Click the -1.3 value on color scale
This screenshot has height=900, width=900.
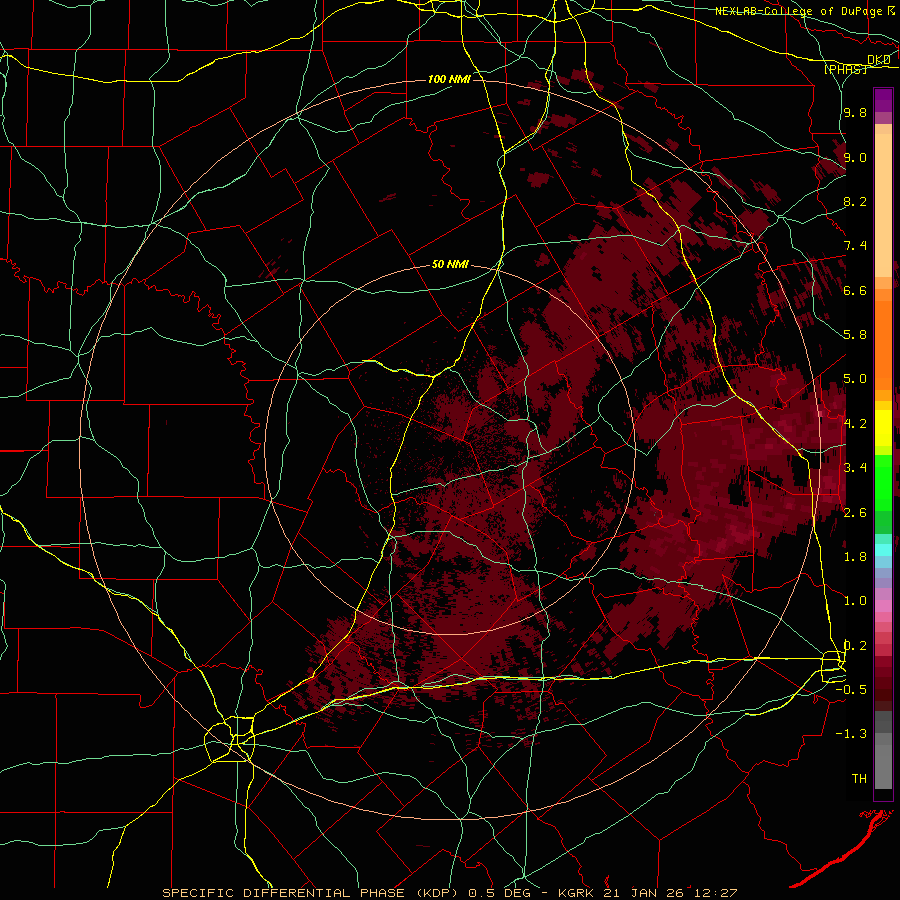tap(851, 734)
